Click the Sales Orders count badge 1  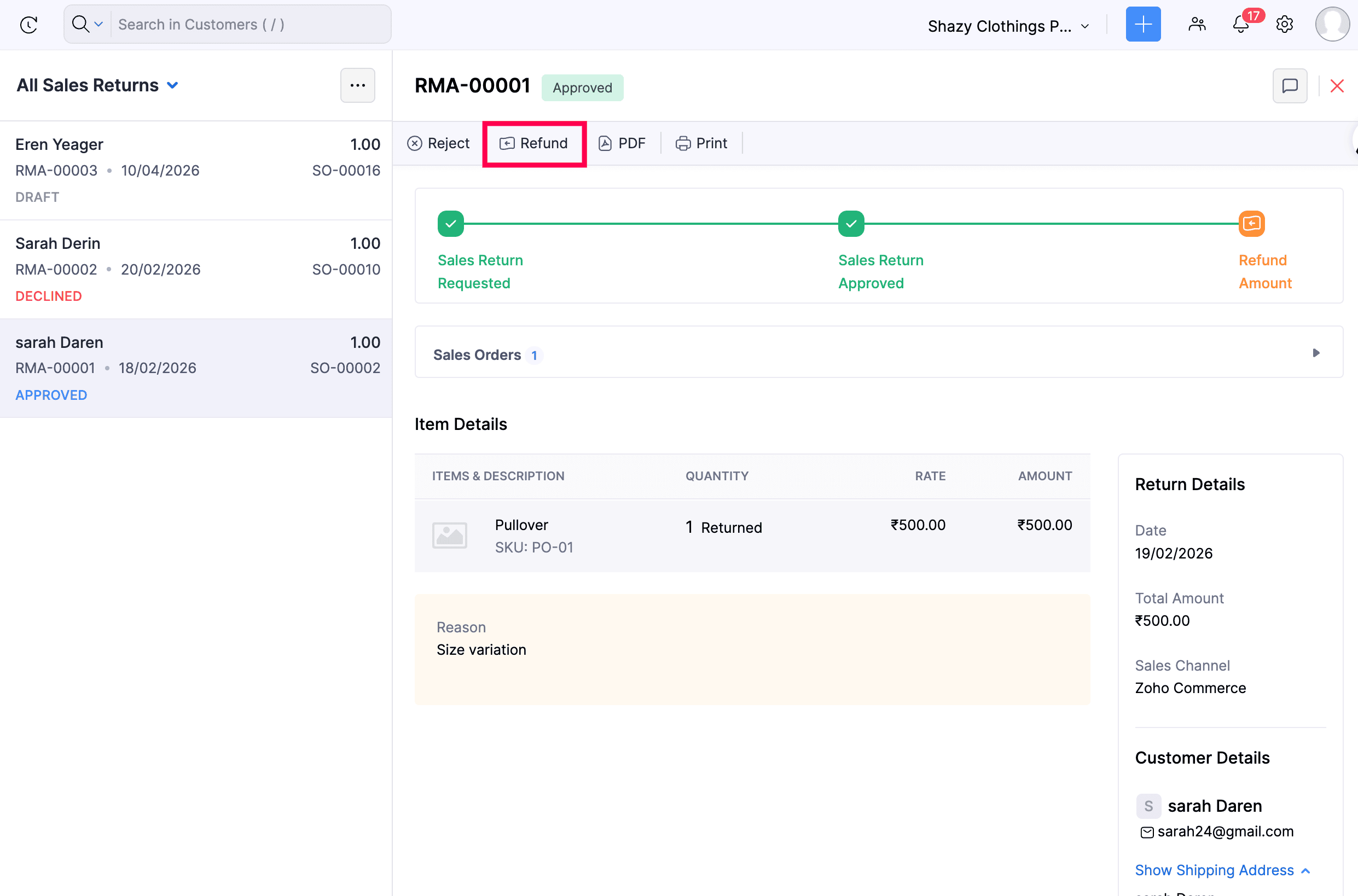pyautogui.click(x=534, y=356)
